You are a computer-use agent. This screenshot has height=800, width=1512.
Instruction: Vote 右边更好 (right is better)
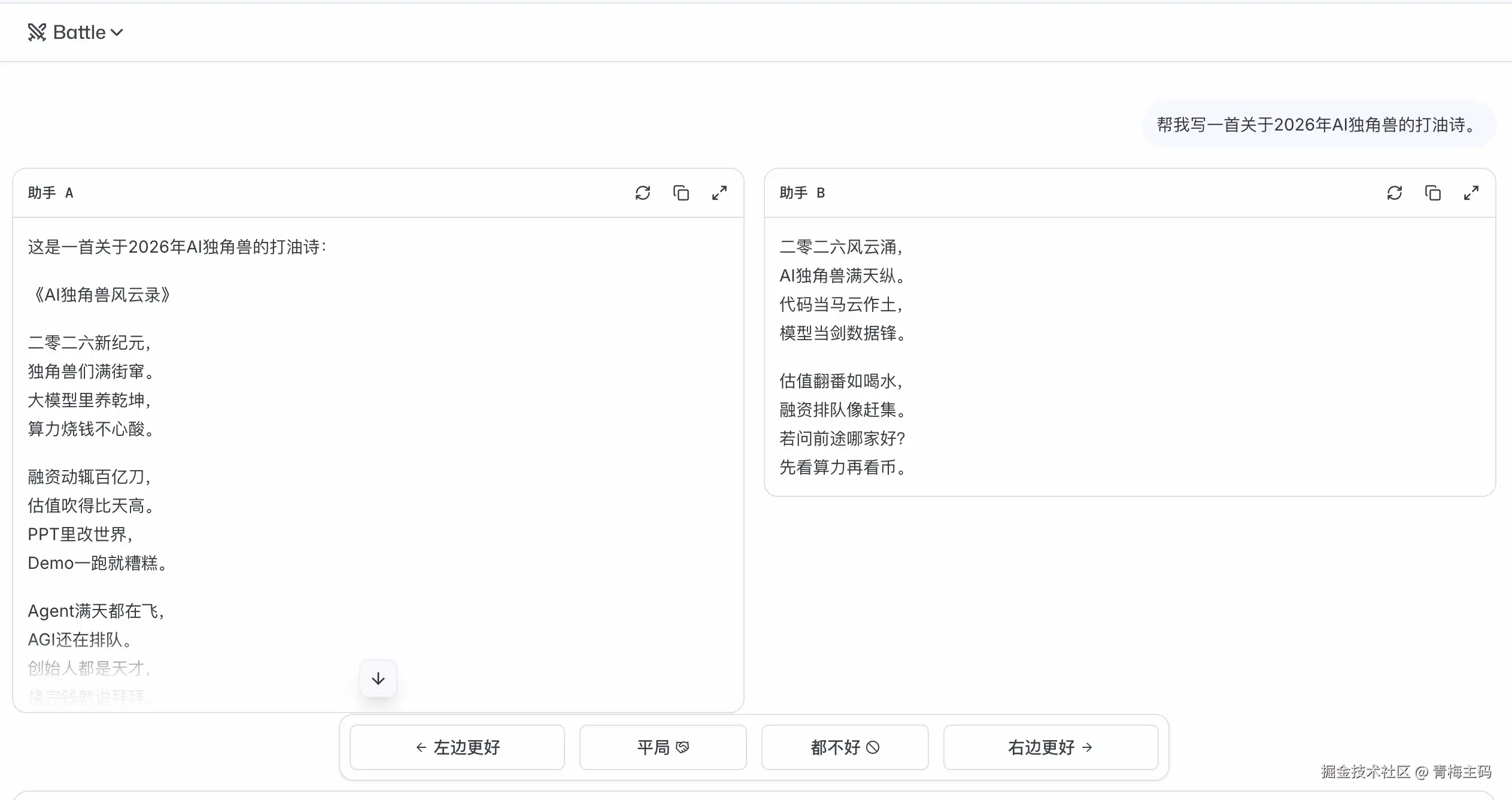pos(1051,747)
